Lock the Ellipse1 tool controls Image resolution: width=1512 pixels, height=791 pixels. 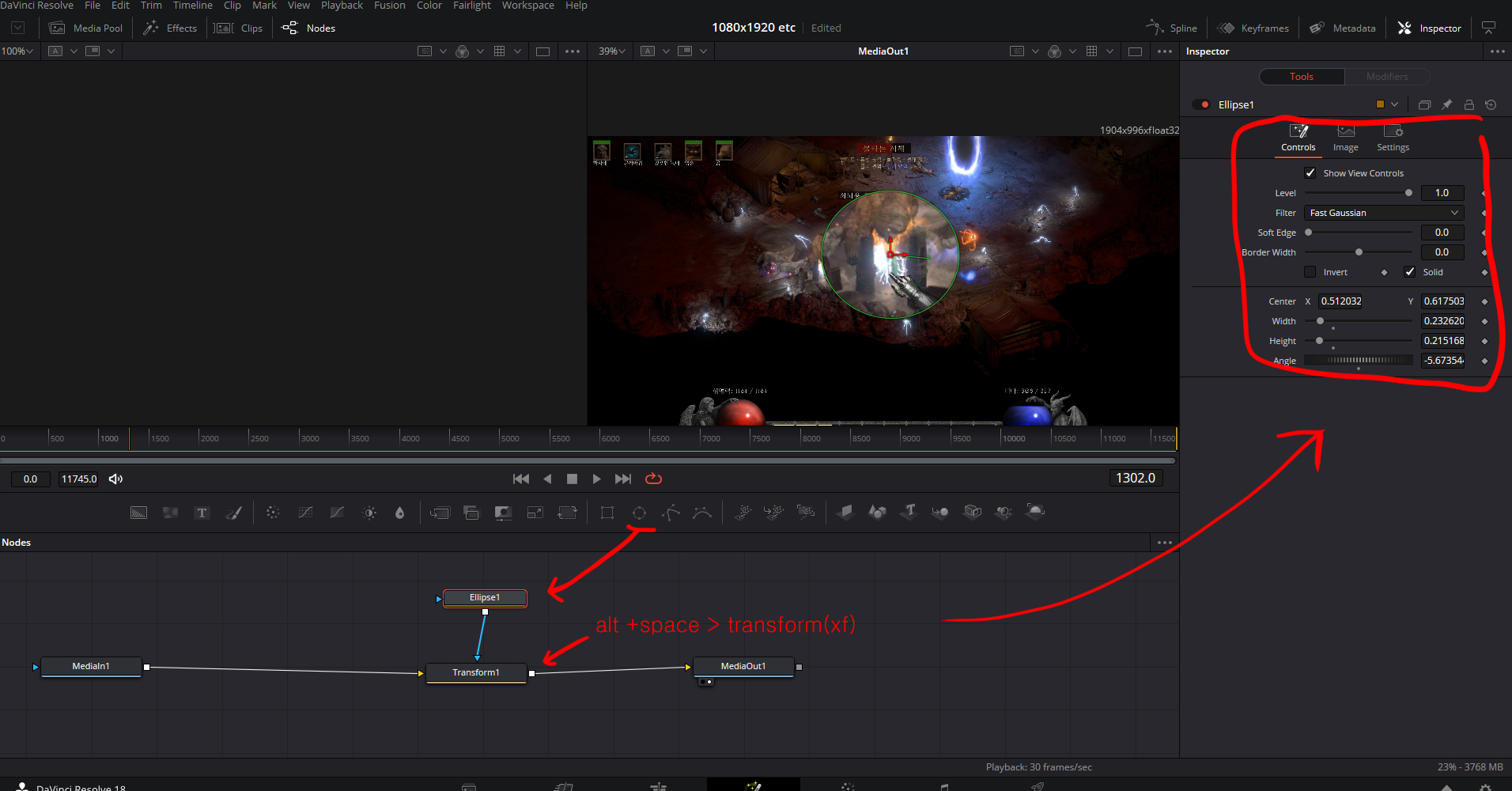tap(1469, 104)
